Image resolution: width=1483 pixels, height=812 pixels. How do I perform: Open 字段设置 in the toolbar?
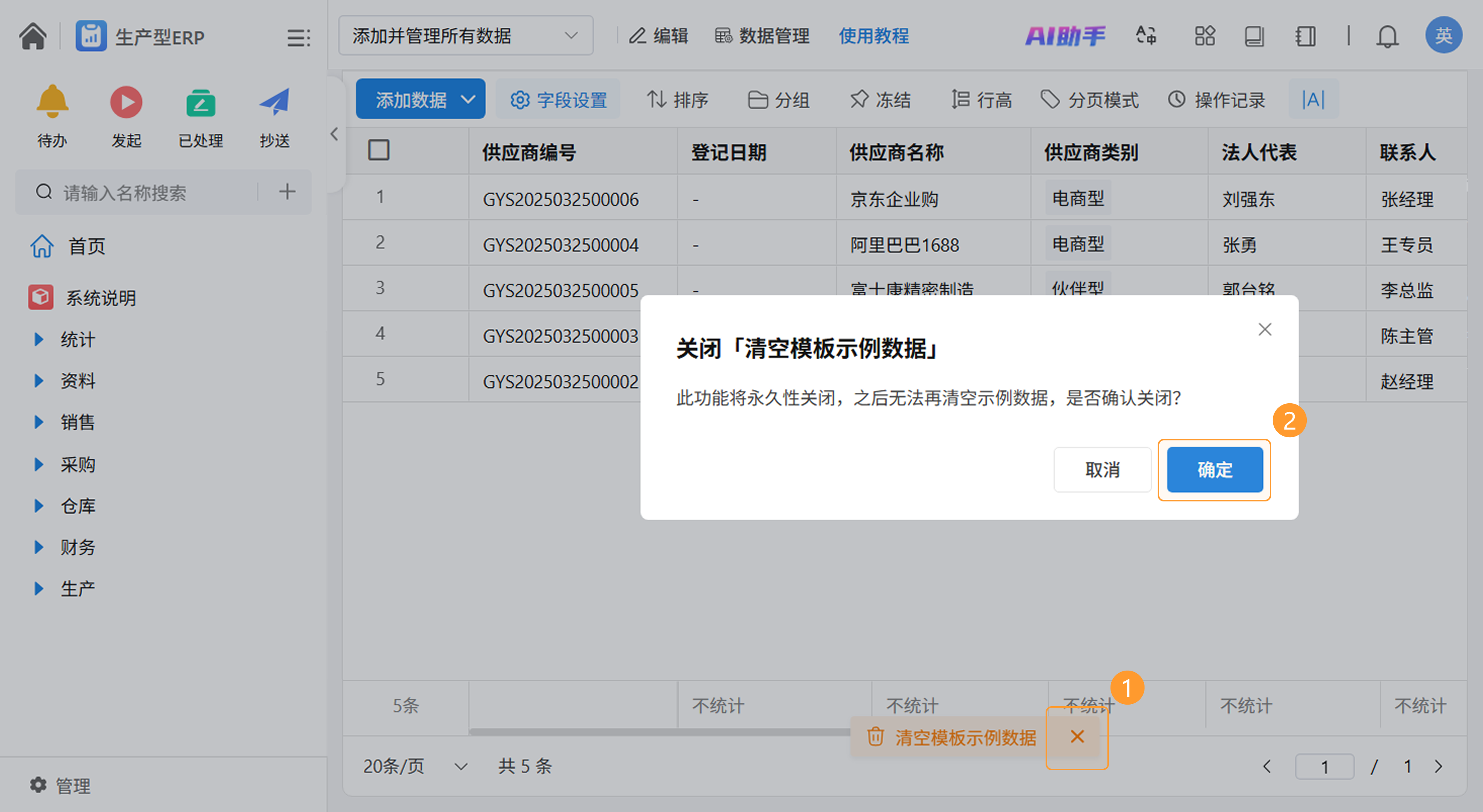558,100
